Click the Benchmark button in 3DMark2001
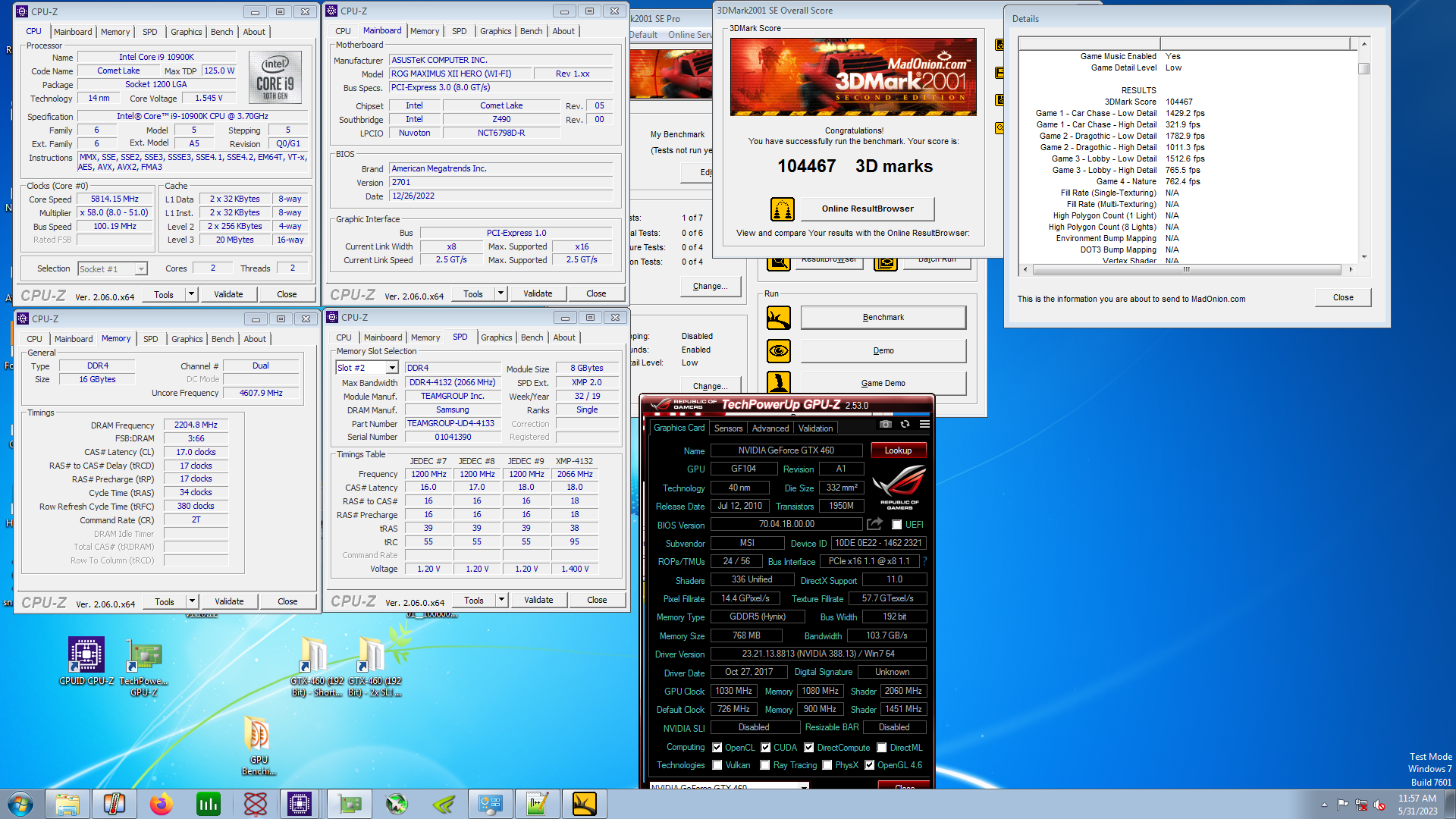 (883, 318)
